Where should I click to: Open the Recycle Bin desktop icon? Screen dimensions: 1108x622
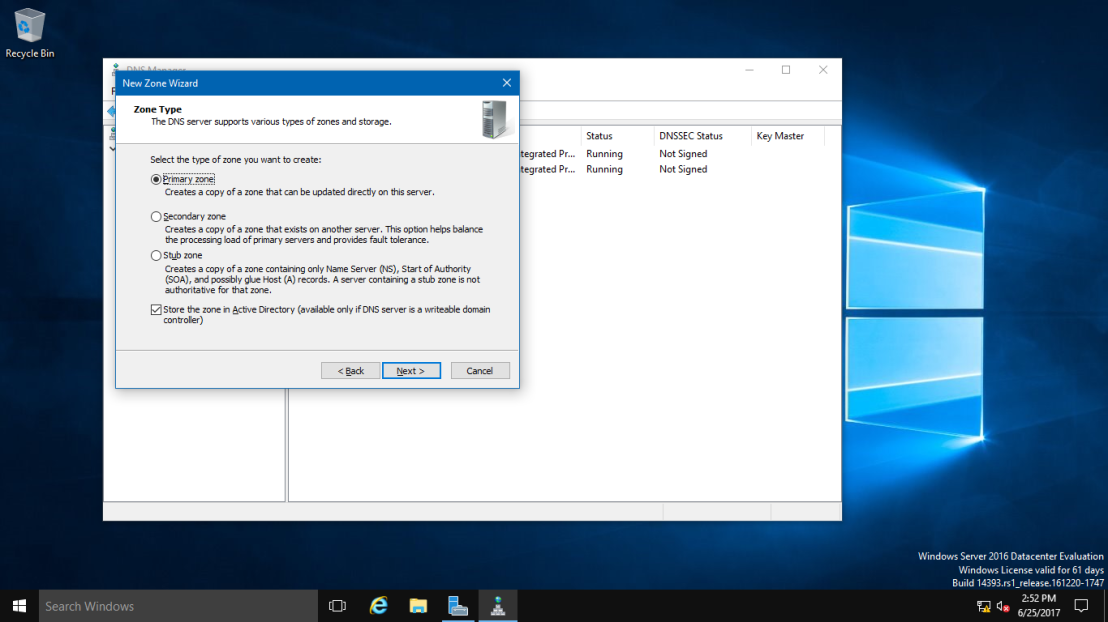[x=30, y=33]
